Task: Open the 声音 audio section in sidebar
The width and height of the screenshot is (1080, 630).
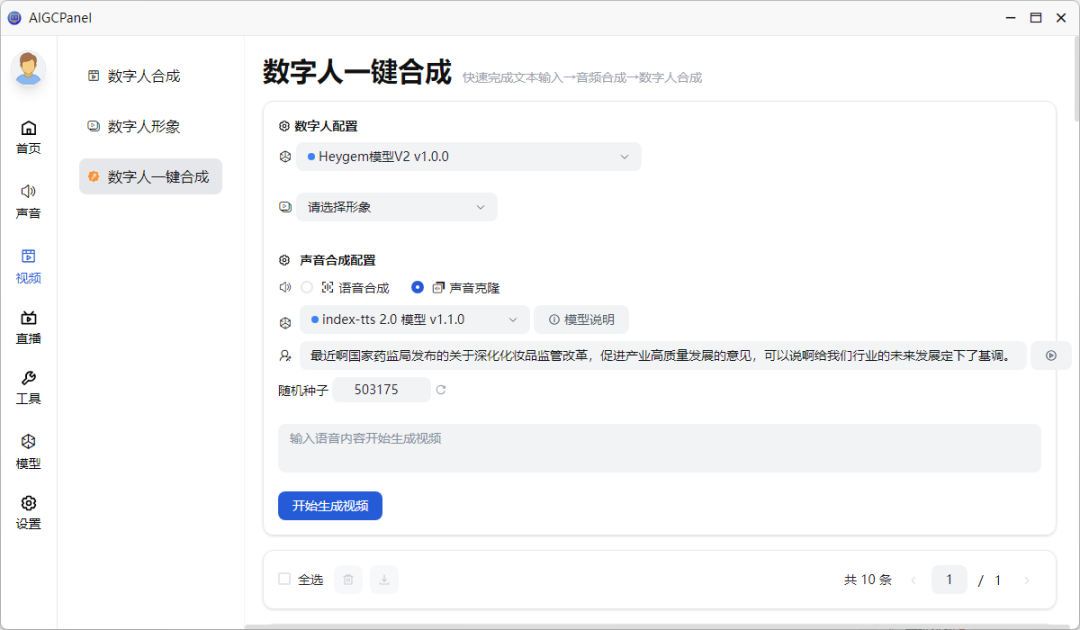Action: (x=28, y=200)
